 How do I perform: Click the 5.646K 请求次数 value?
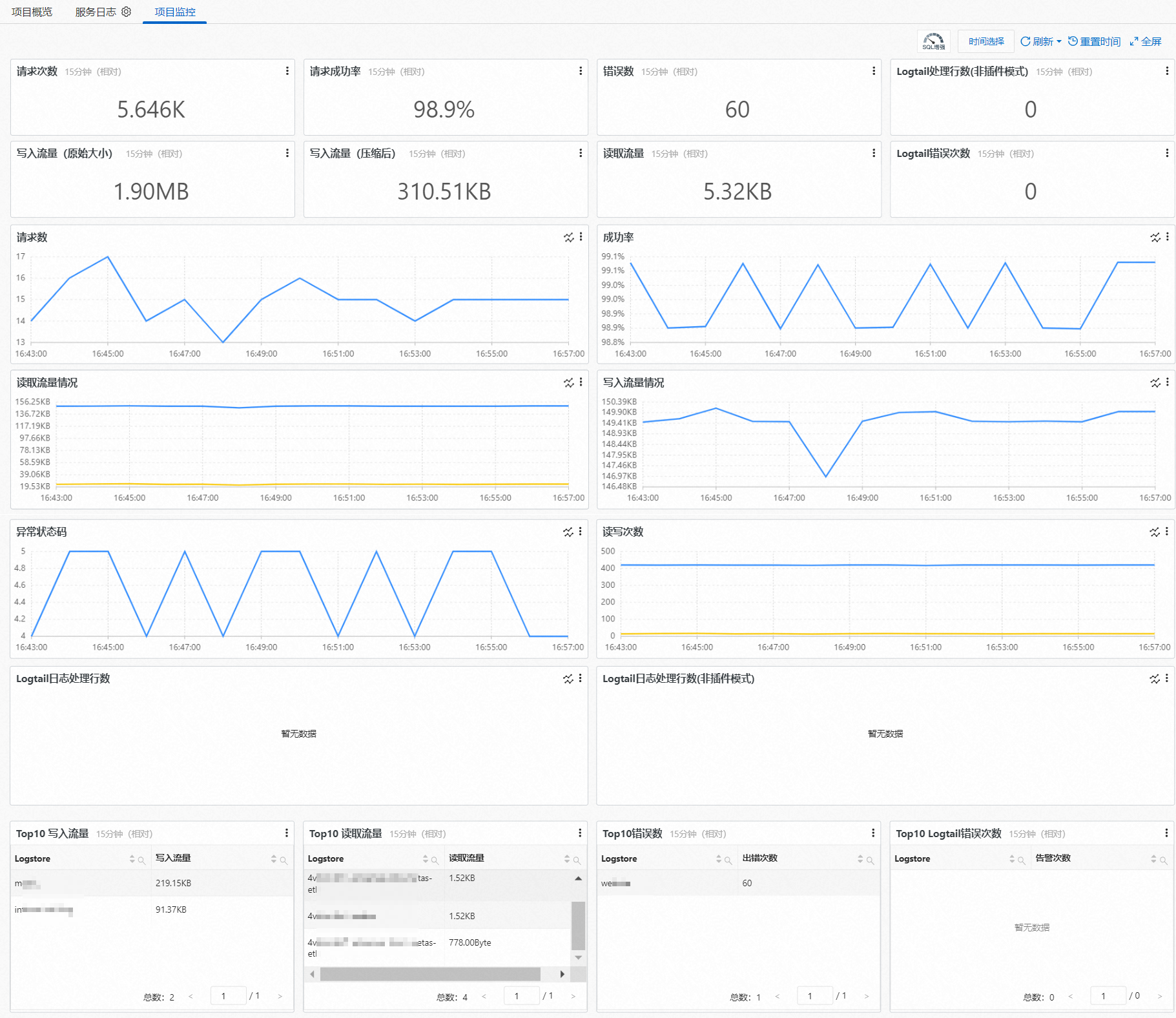point(151,110)
